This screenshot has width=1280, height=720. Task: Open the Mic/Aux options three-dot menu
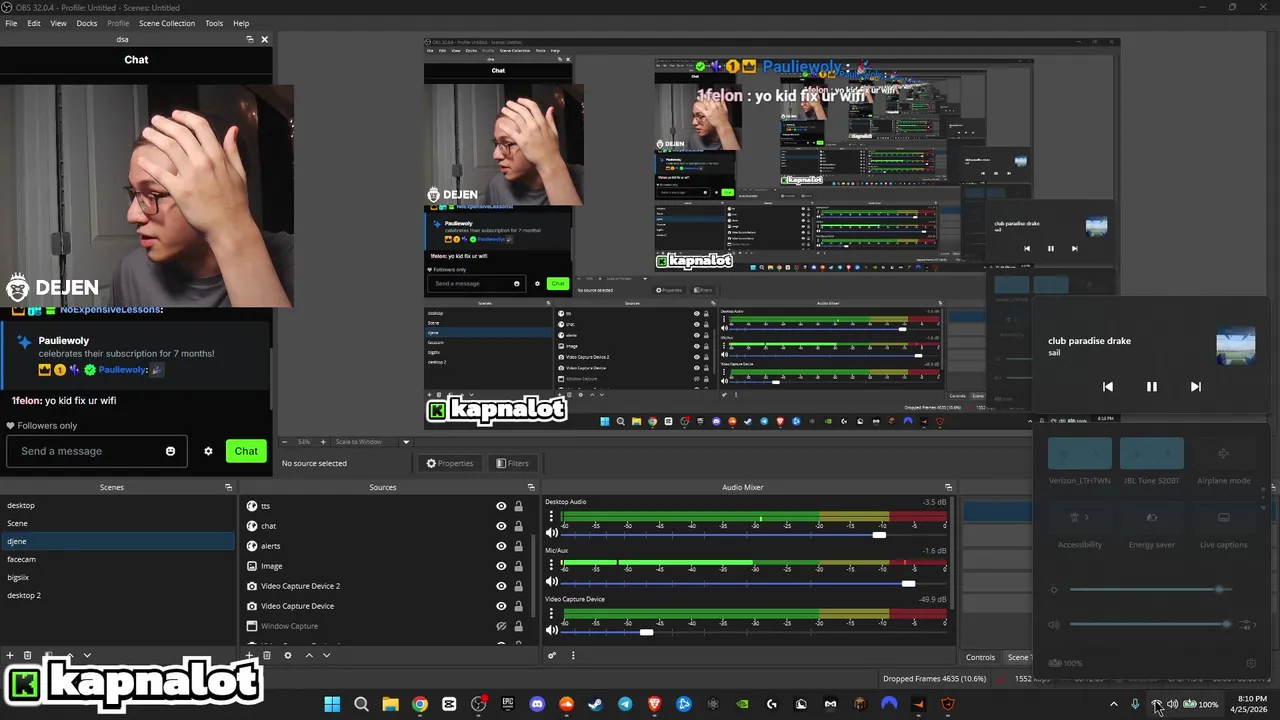pos(551,565)
